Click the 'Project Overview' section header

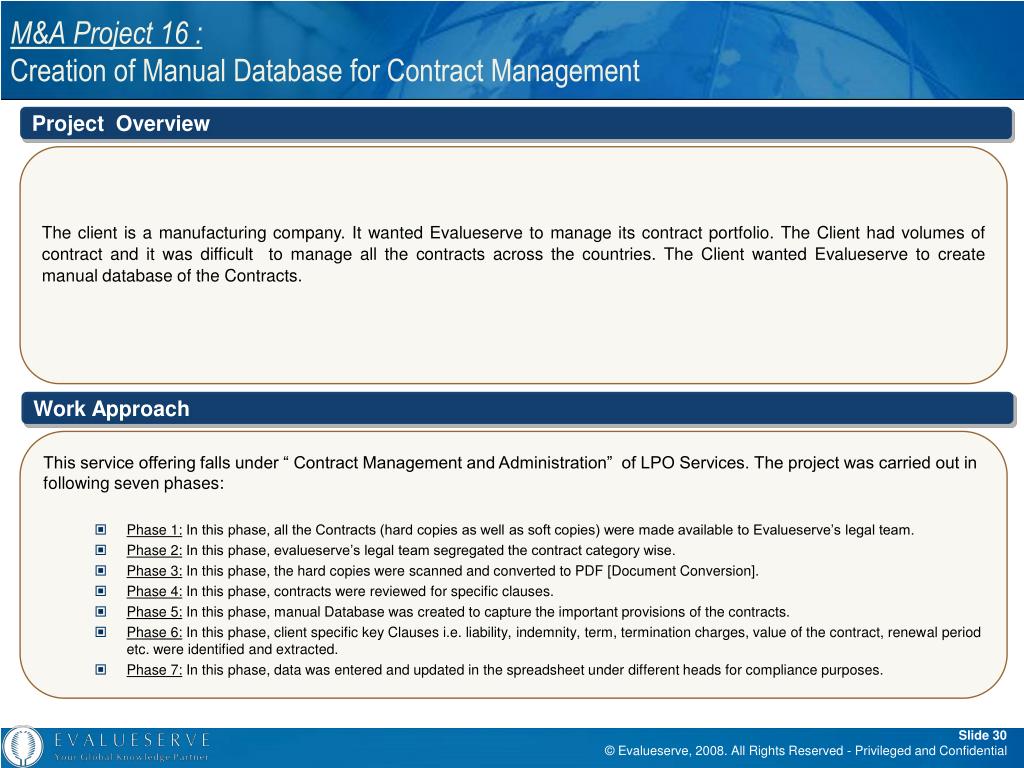click(x=516, y=123)
